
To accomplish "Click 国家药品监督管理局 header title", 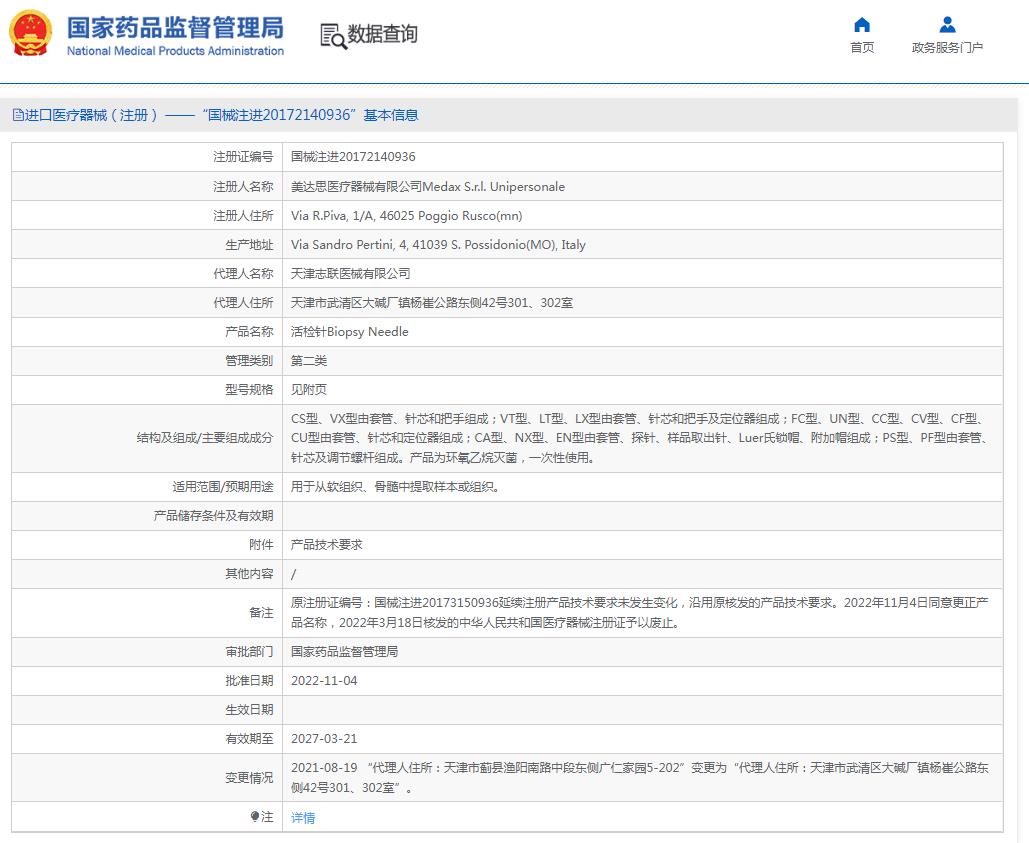I will pos(175,28).
